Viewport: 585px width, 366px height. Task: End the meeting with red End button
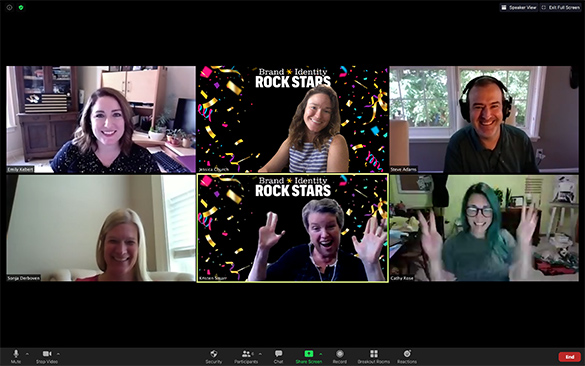(x=569, y=357)
